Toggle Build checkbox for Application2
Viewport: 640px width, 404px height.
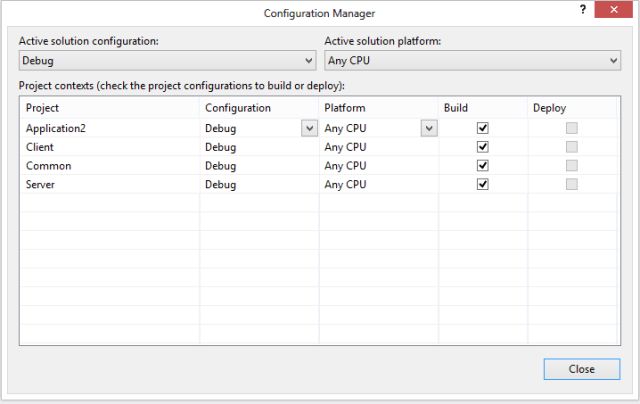click(x=483, y=128)
